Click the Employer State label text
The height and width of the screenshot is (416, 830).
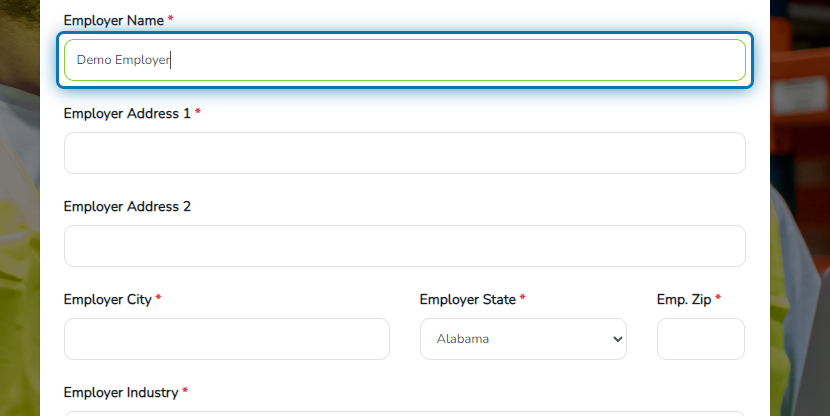pos(467,300)
